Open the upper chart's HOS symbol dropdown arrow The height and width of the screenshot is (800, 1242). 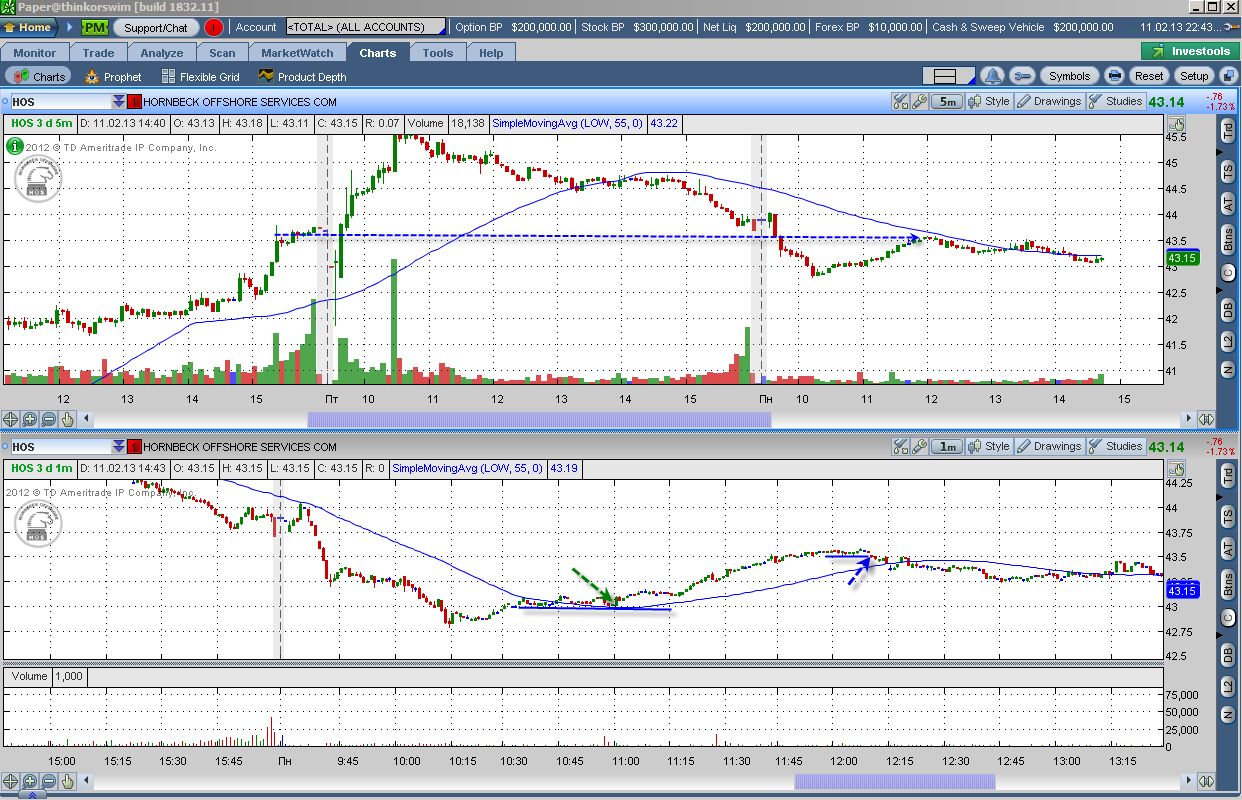119,101
